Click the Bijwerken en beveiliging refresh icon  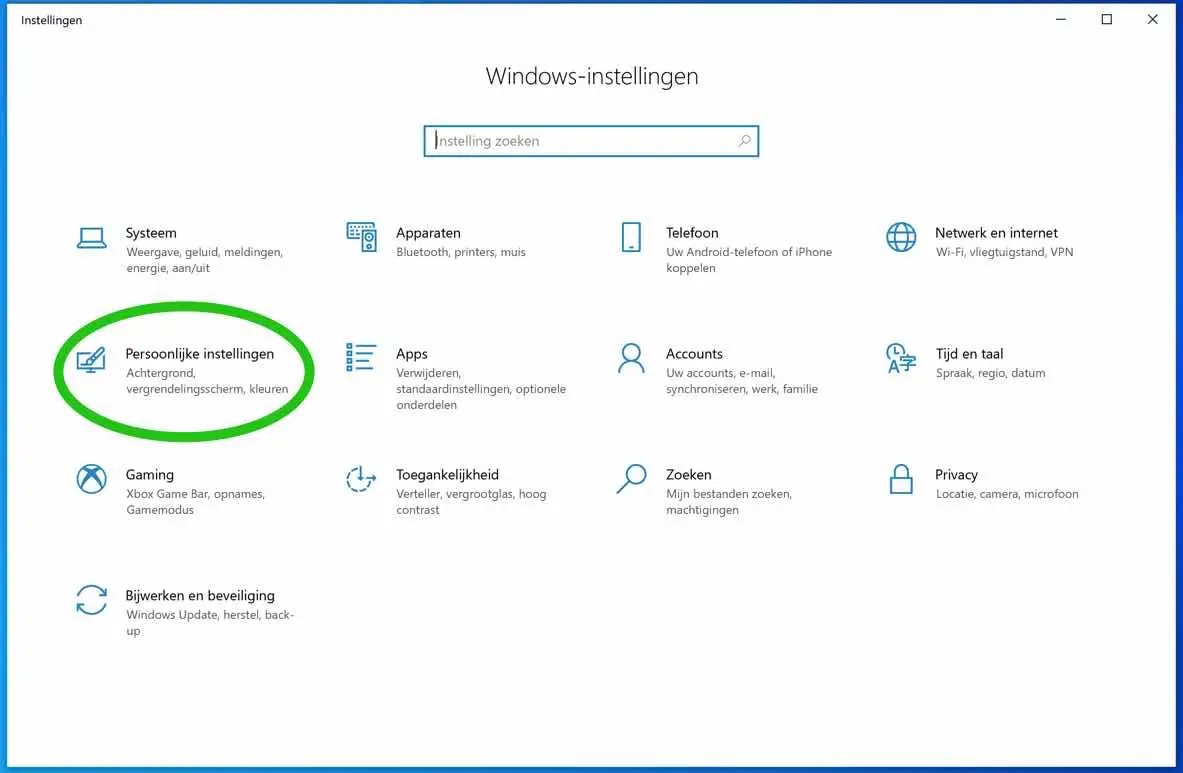91,600
